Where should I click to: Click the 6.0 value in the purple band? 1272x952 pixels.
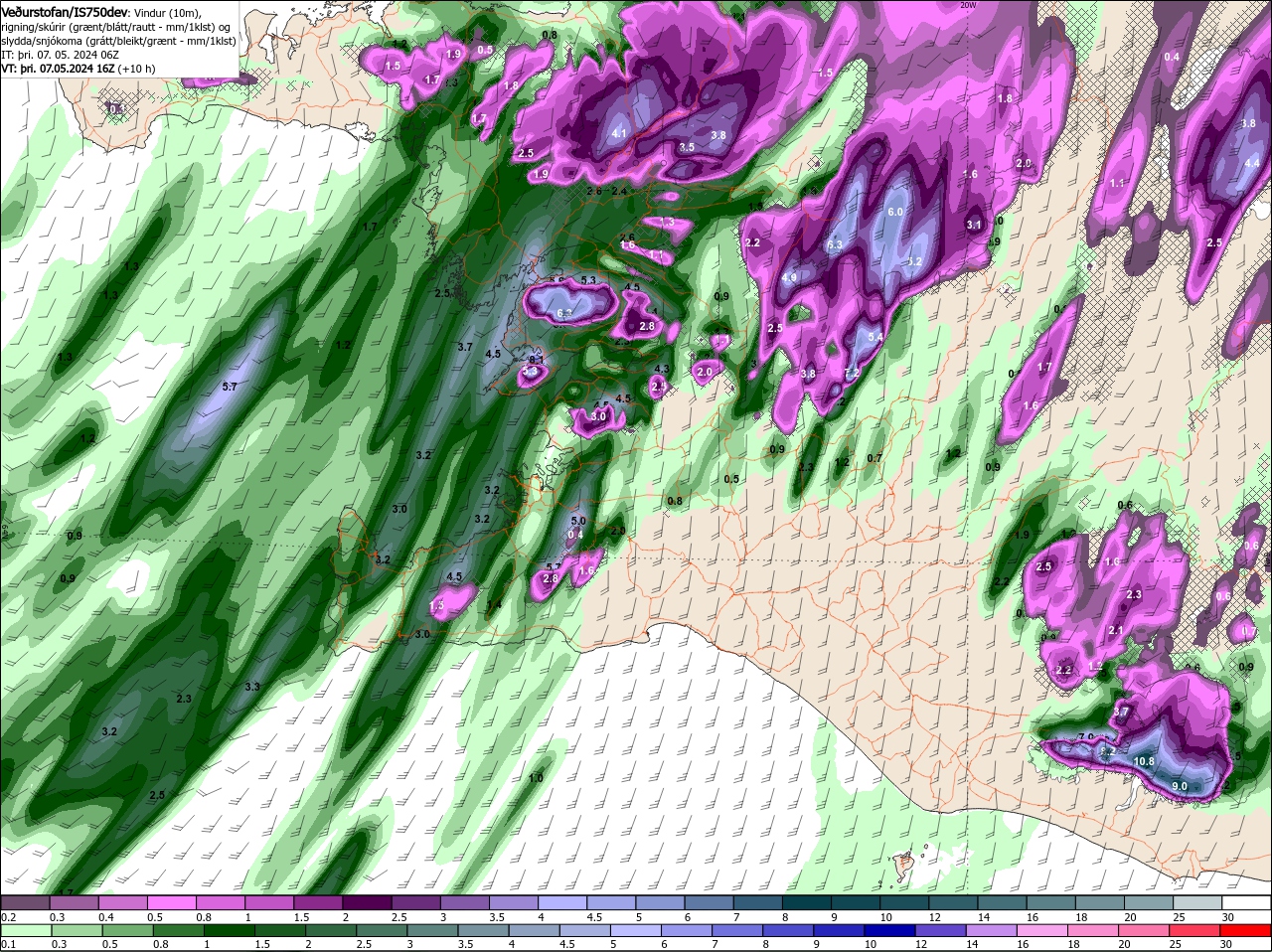895,212
